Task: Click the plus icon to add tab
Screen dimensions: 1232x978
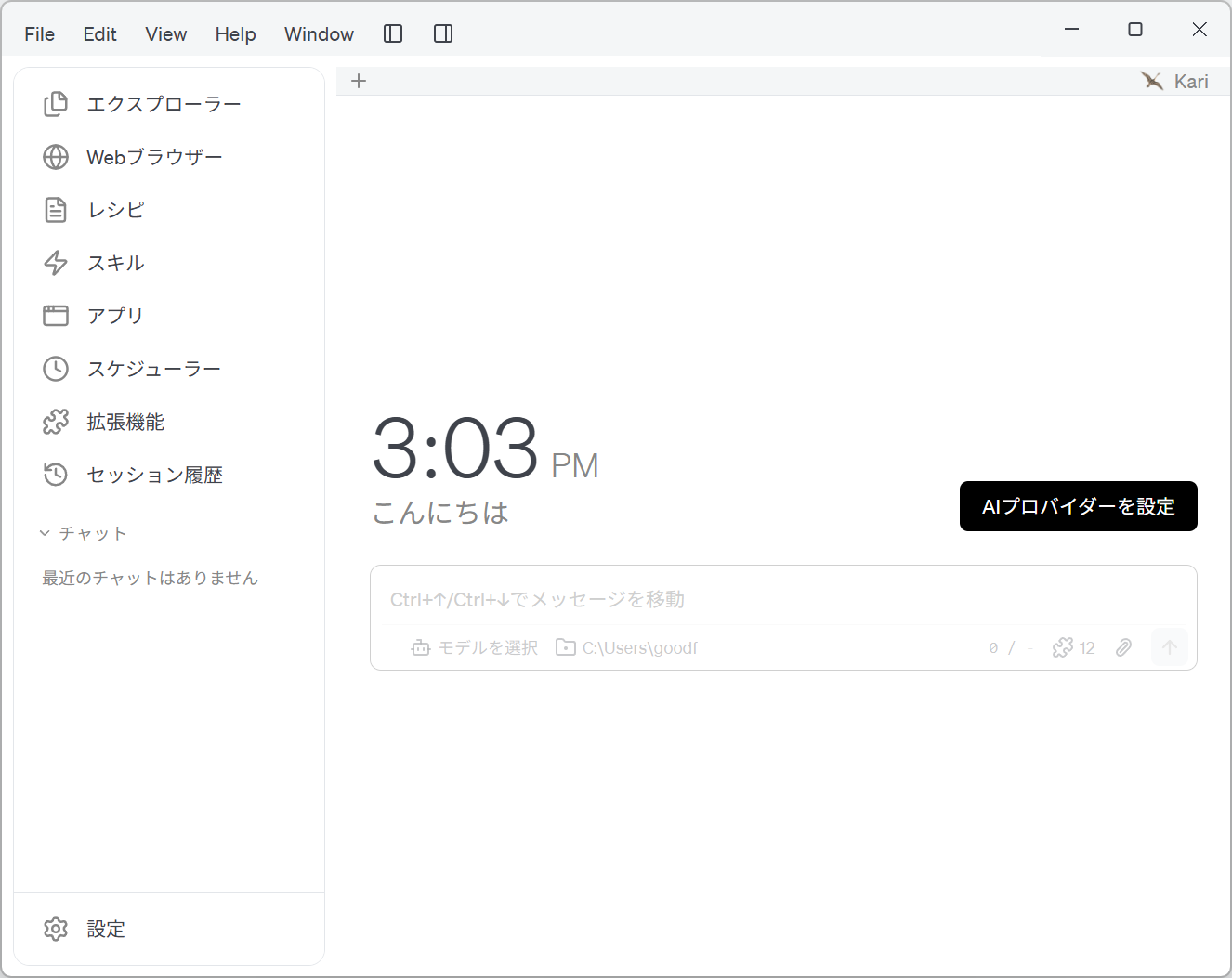Action: [359, 81]
